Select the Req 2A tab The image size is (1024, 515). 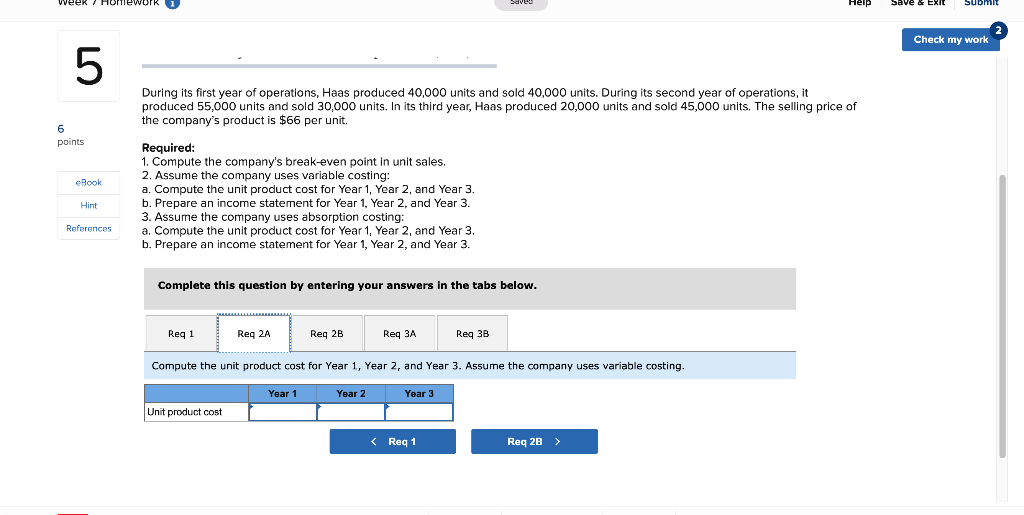pos(254,334)
